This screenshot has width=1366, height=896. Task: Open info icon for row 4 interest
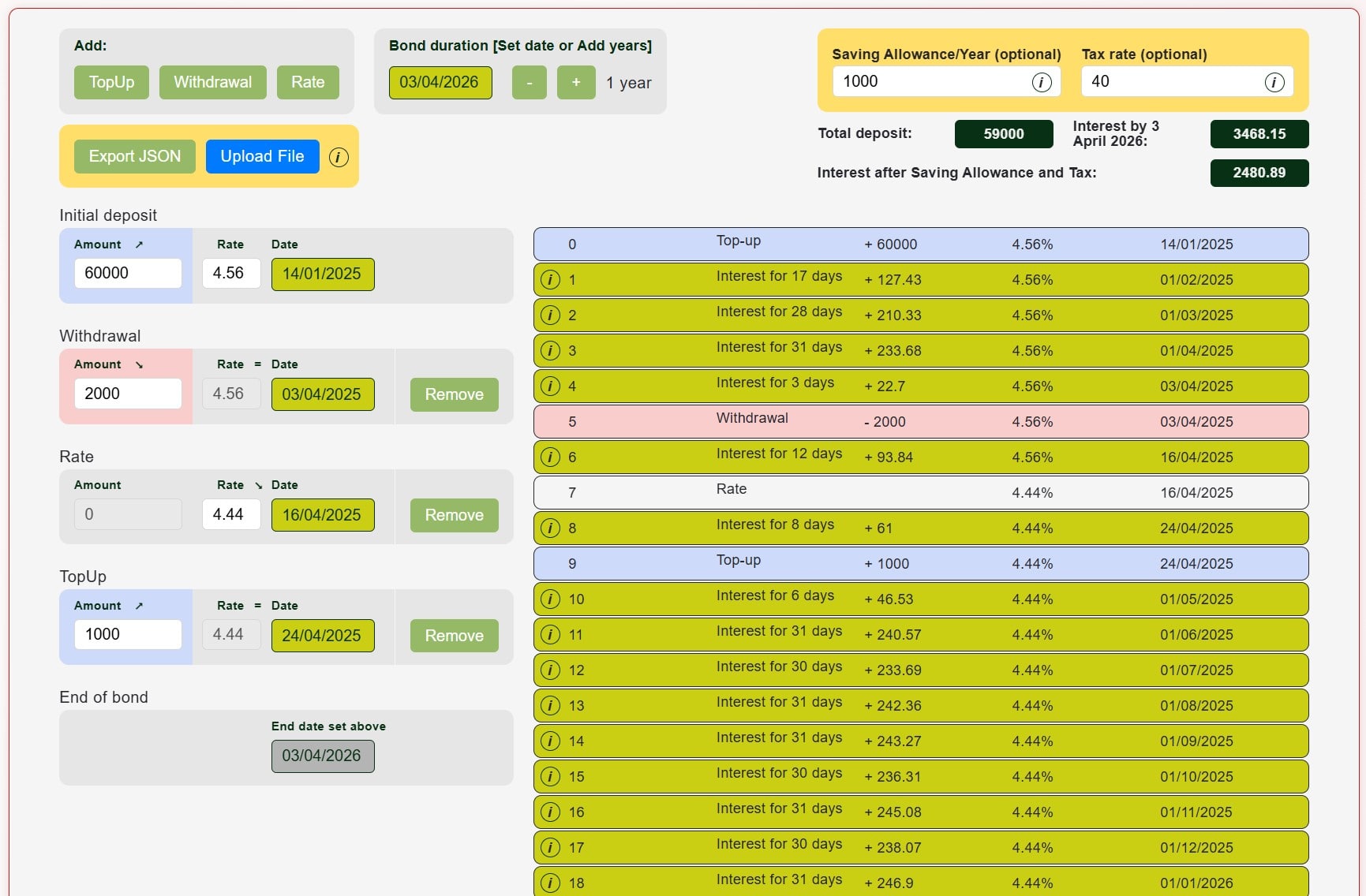click(550, 386)
